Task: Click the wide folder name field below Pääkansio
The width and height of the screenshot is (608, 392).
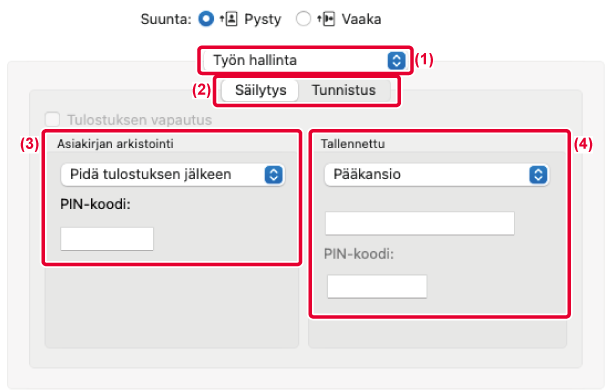Action: [x=420, y=223]
